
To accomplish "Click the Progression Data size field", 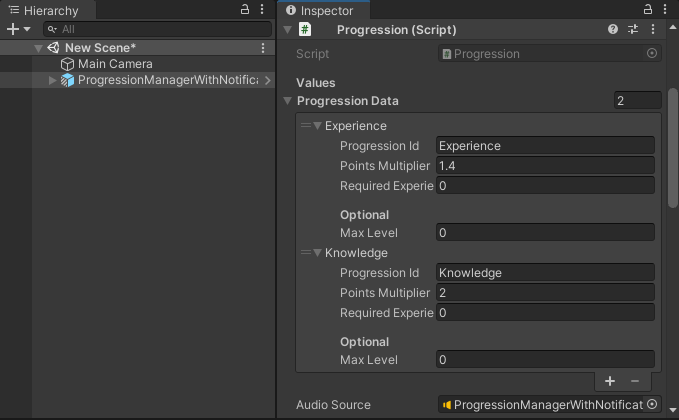I will tap(637, 100).
